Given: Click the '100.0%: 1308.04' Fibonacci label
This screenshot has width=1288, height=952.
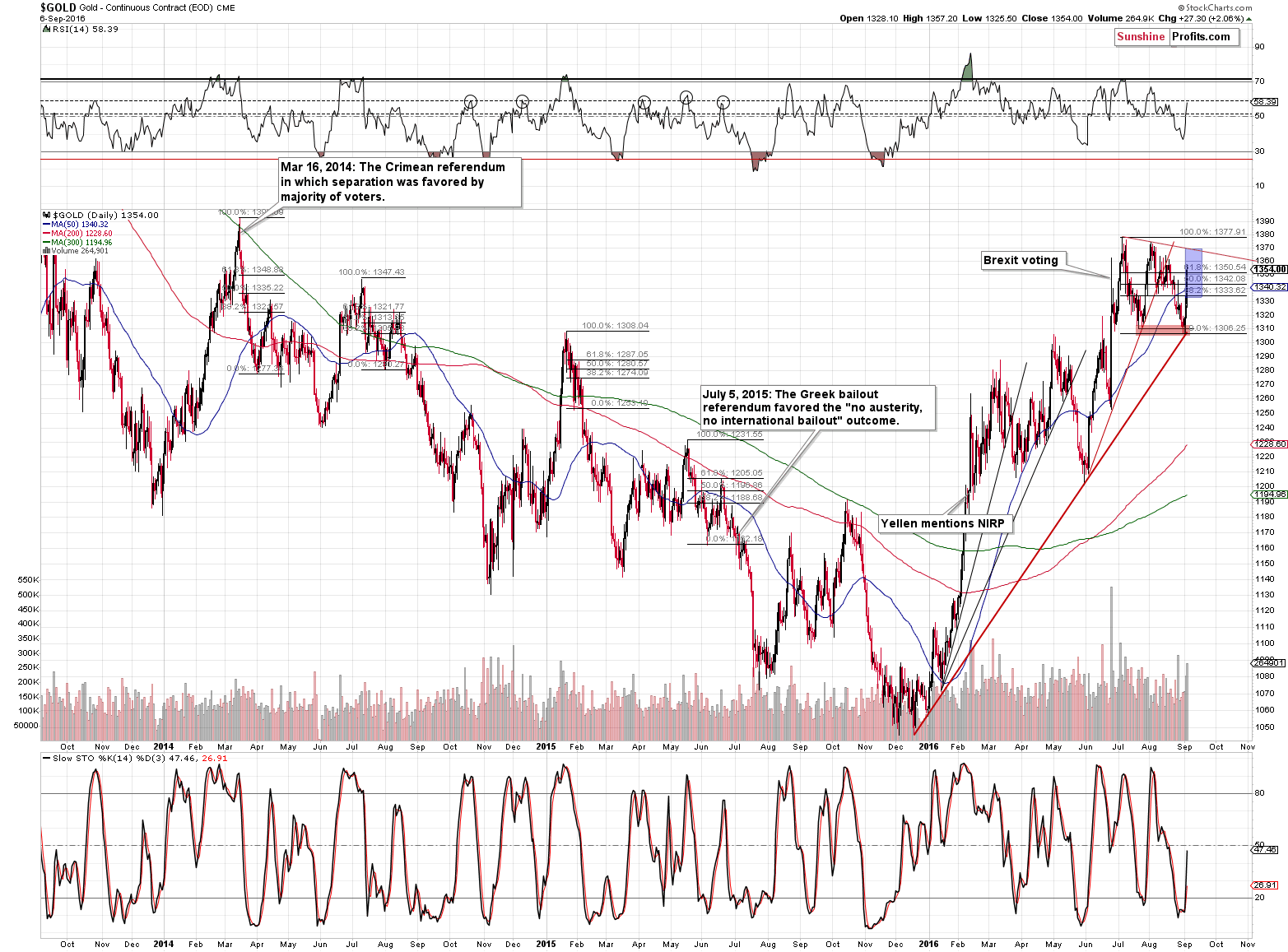Looking at the screenshot, I should [615, 326].
